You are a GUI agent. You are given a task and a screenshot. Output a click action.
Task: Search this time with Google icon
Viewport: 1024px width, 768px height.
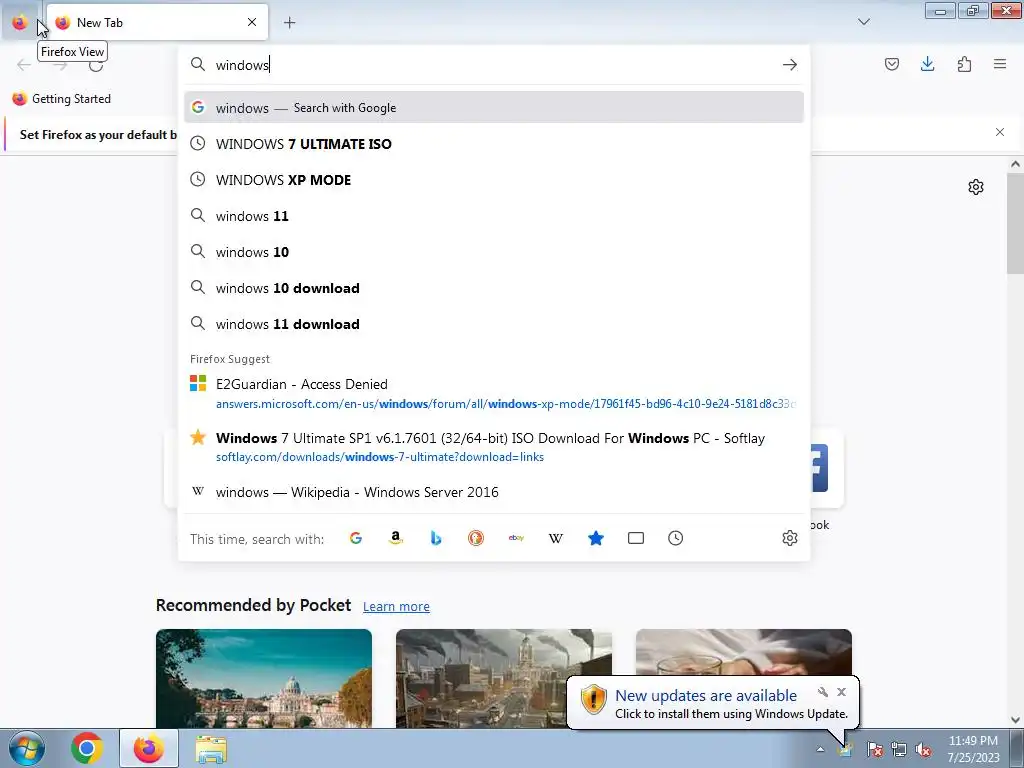pos(355,538)
